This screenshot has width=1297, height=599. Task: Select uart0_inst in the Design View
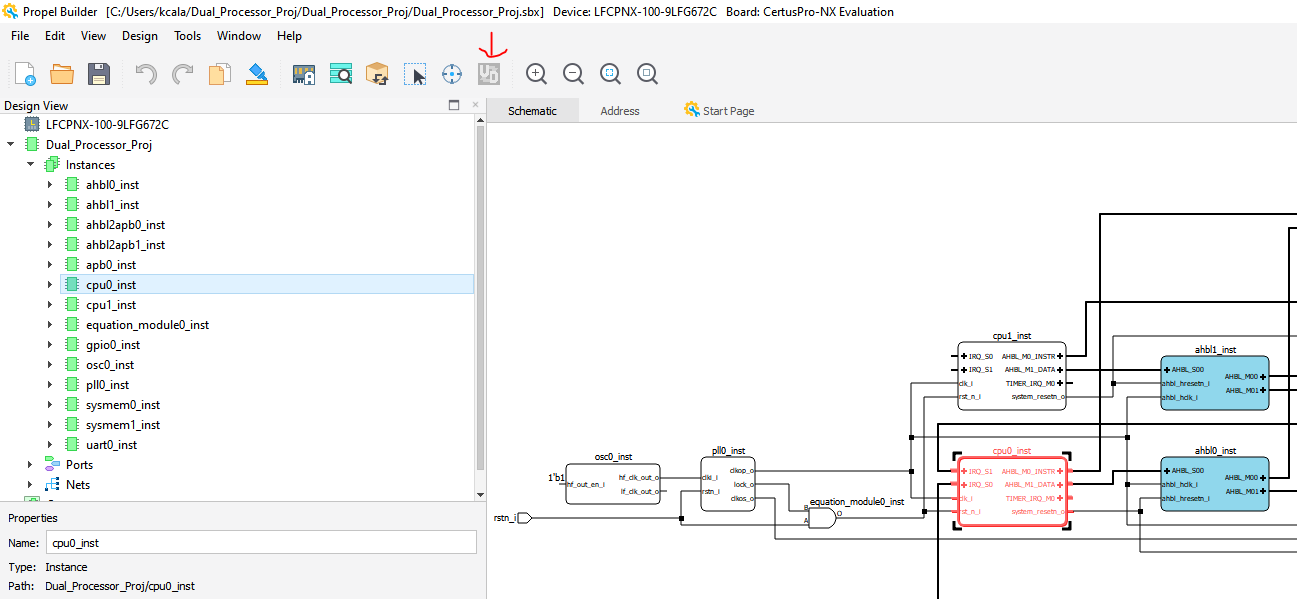point(111,445)
